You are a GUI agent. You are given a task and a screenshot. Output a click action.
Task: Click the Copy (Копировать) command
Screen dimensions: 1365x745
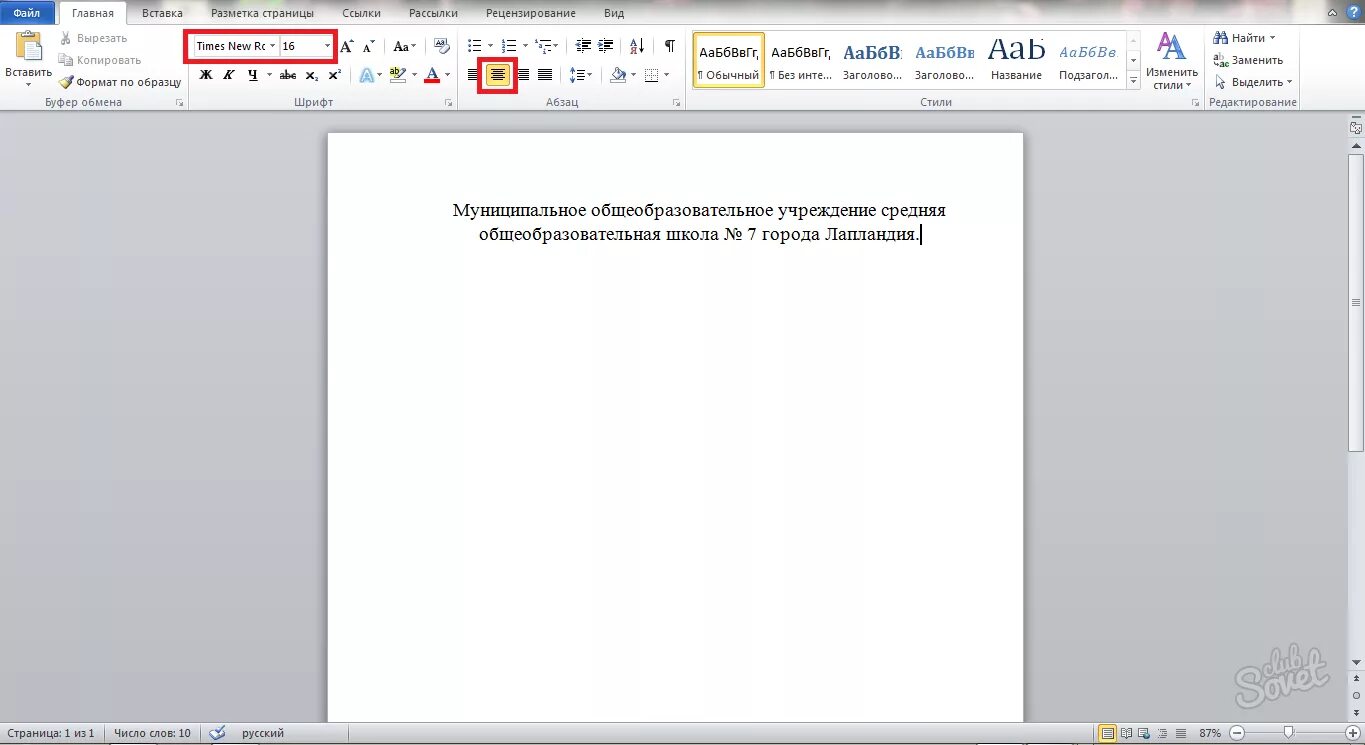pos(99,60)
